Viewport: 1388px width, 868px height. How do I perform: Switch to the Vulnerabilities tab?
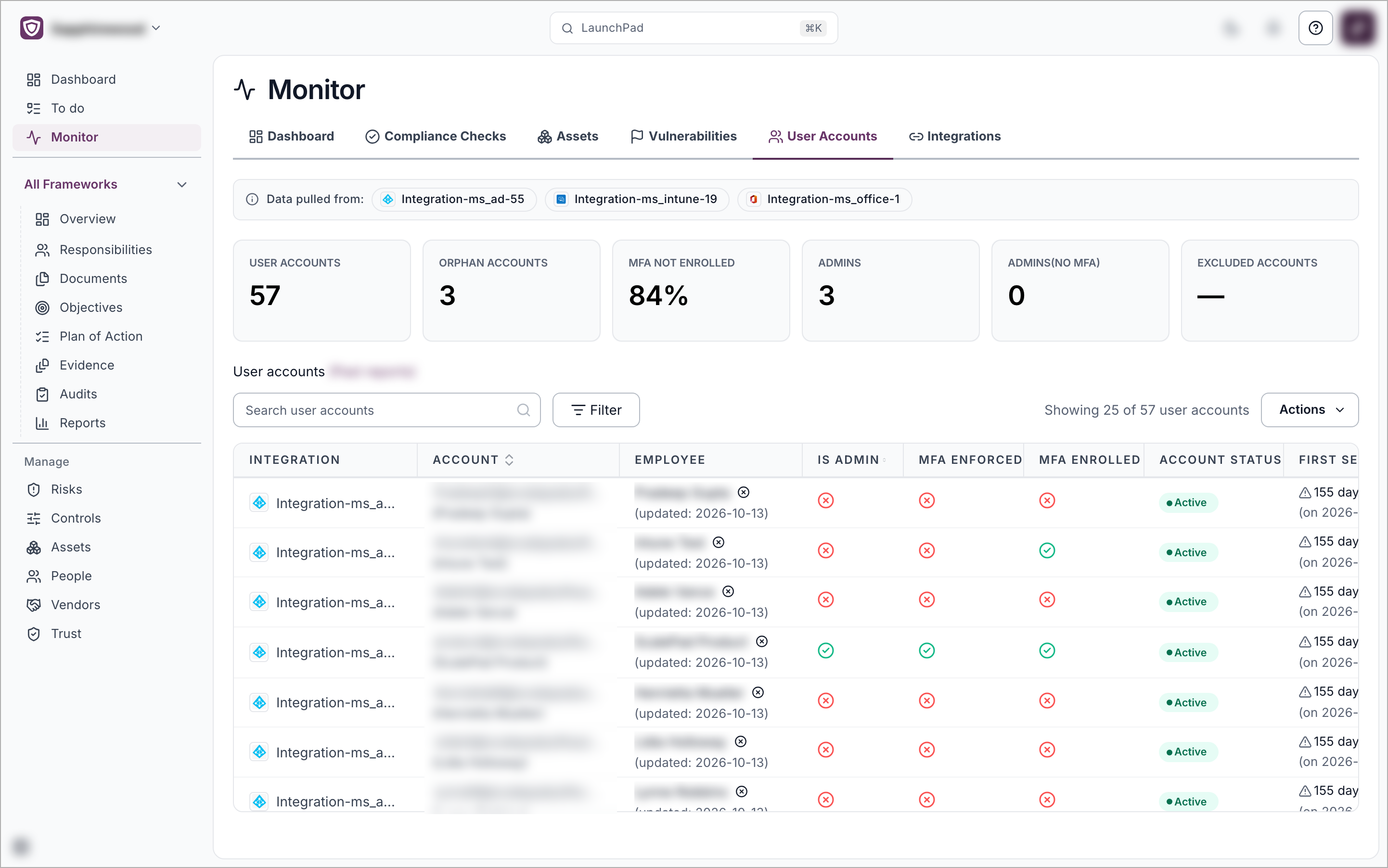(683, 137)
